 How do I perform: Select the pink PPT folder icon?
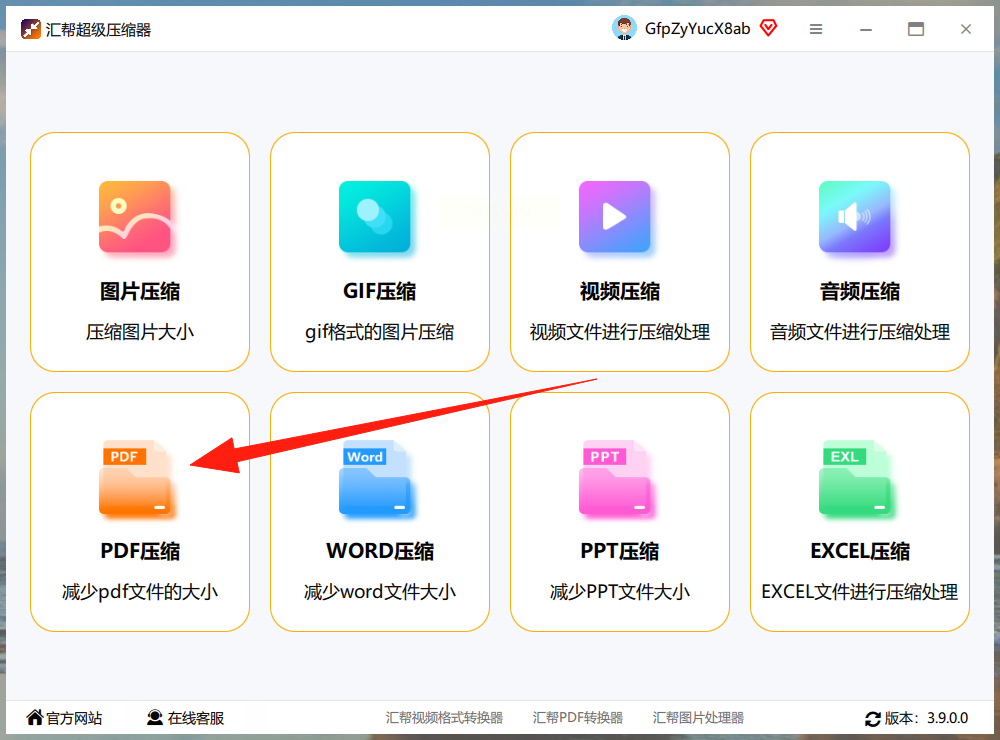[x=615, y=477]
